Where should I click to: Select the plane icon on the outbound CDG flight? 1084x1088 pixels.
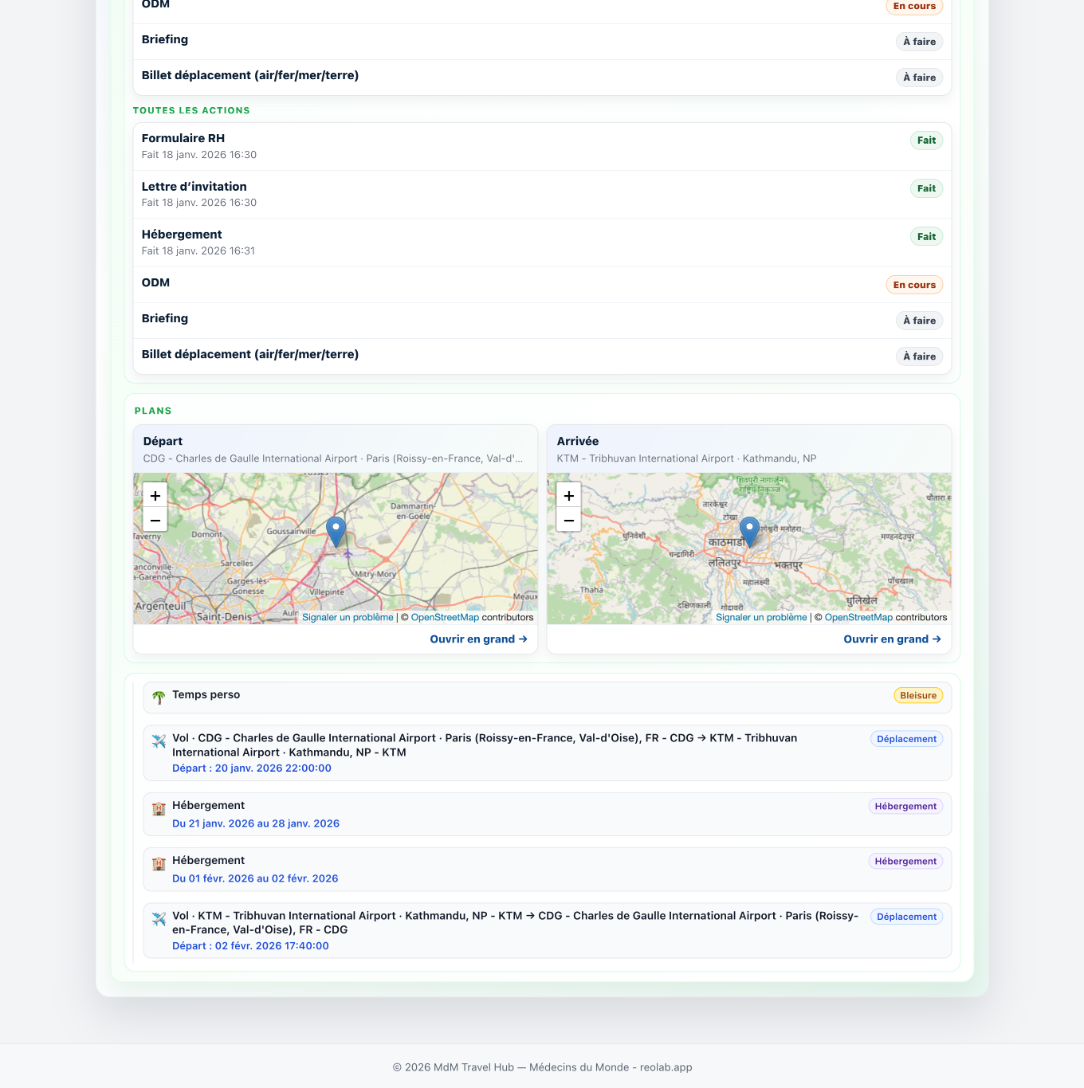click(158, 740)
